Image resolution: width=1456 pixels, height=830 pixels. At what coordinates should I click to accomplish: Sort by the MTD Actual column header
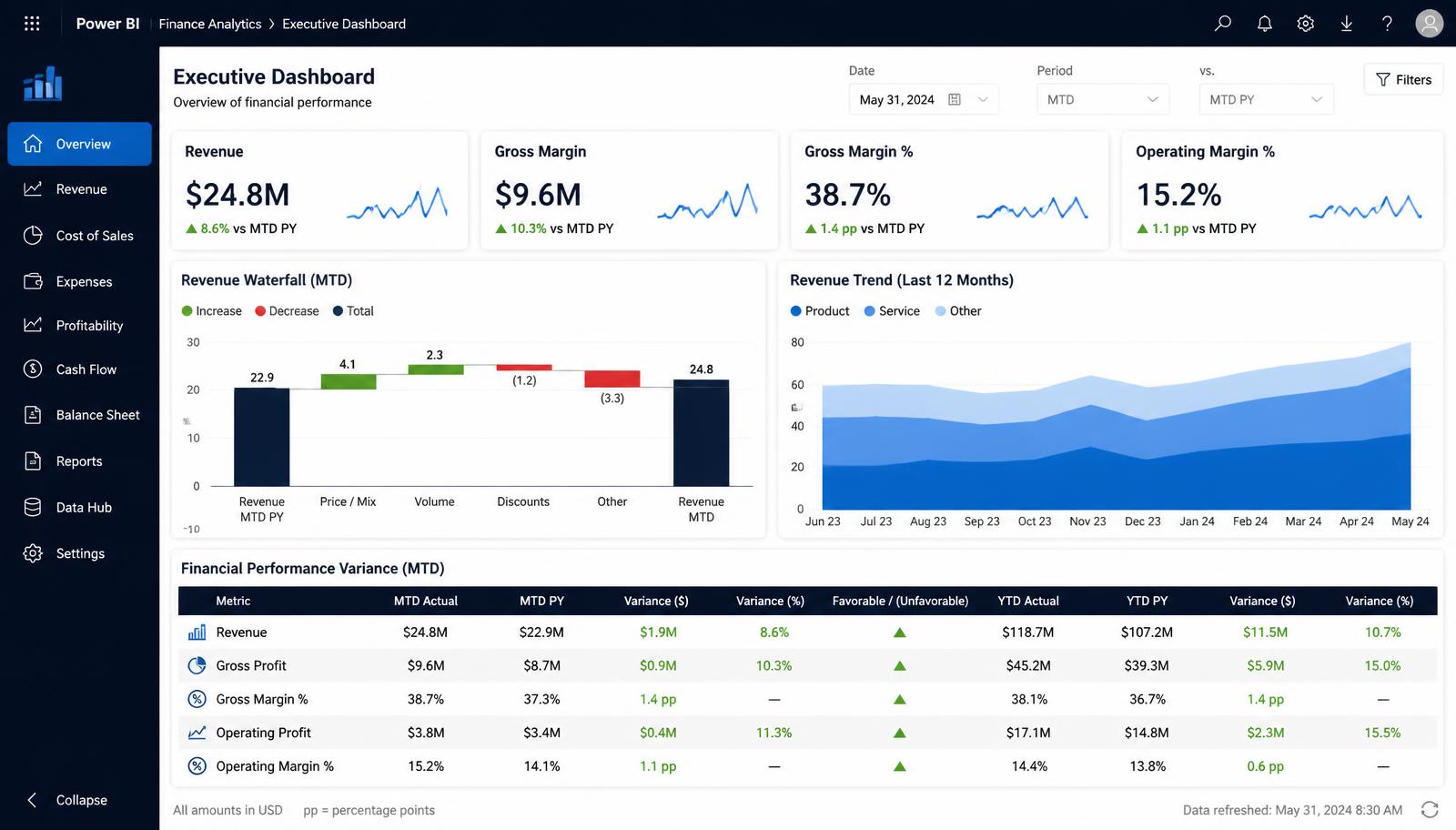click(x=426, y=601)
